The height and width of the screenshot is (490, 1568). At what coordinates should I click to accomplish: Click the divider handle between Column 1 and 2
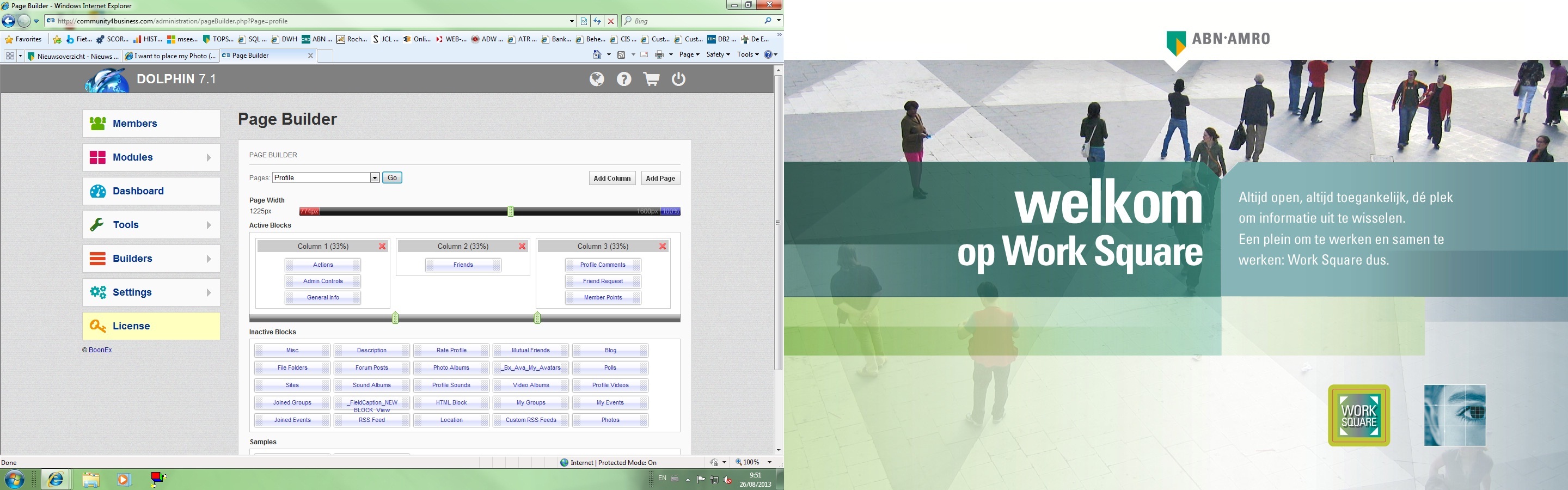pos(395,318)
